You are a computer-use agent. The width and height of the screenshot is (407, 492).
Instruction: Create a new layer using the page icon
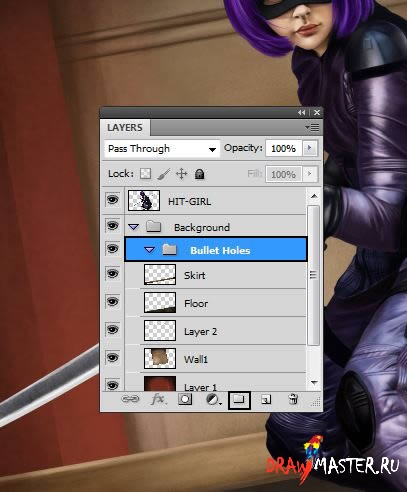click(x=266, y=399)
